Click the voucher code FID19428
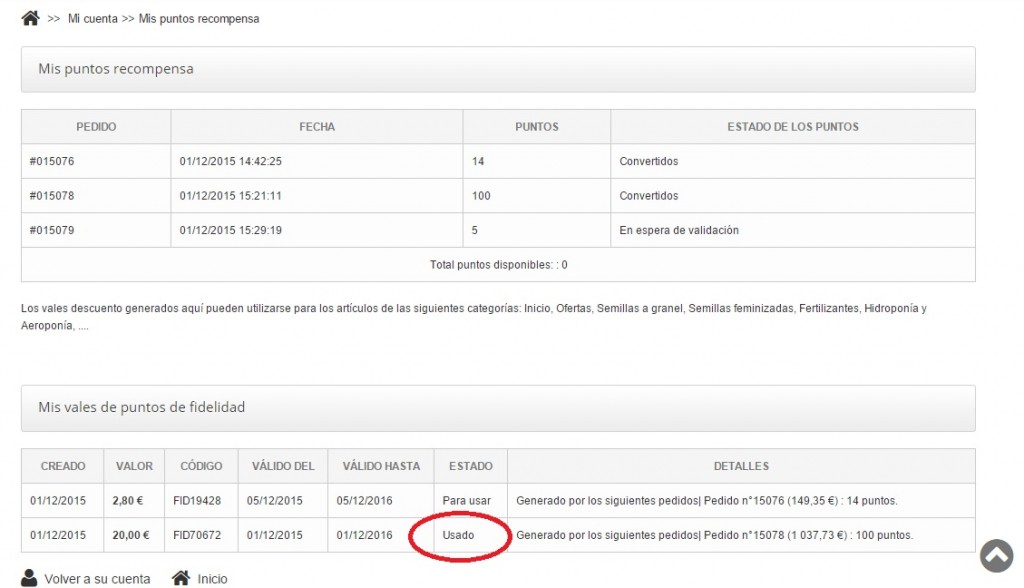 tap(197, 501)
